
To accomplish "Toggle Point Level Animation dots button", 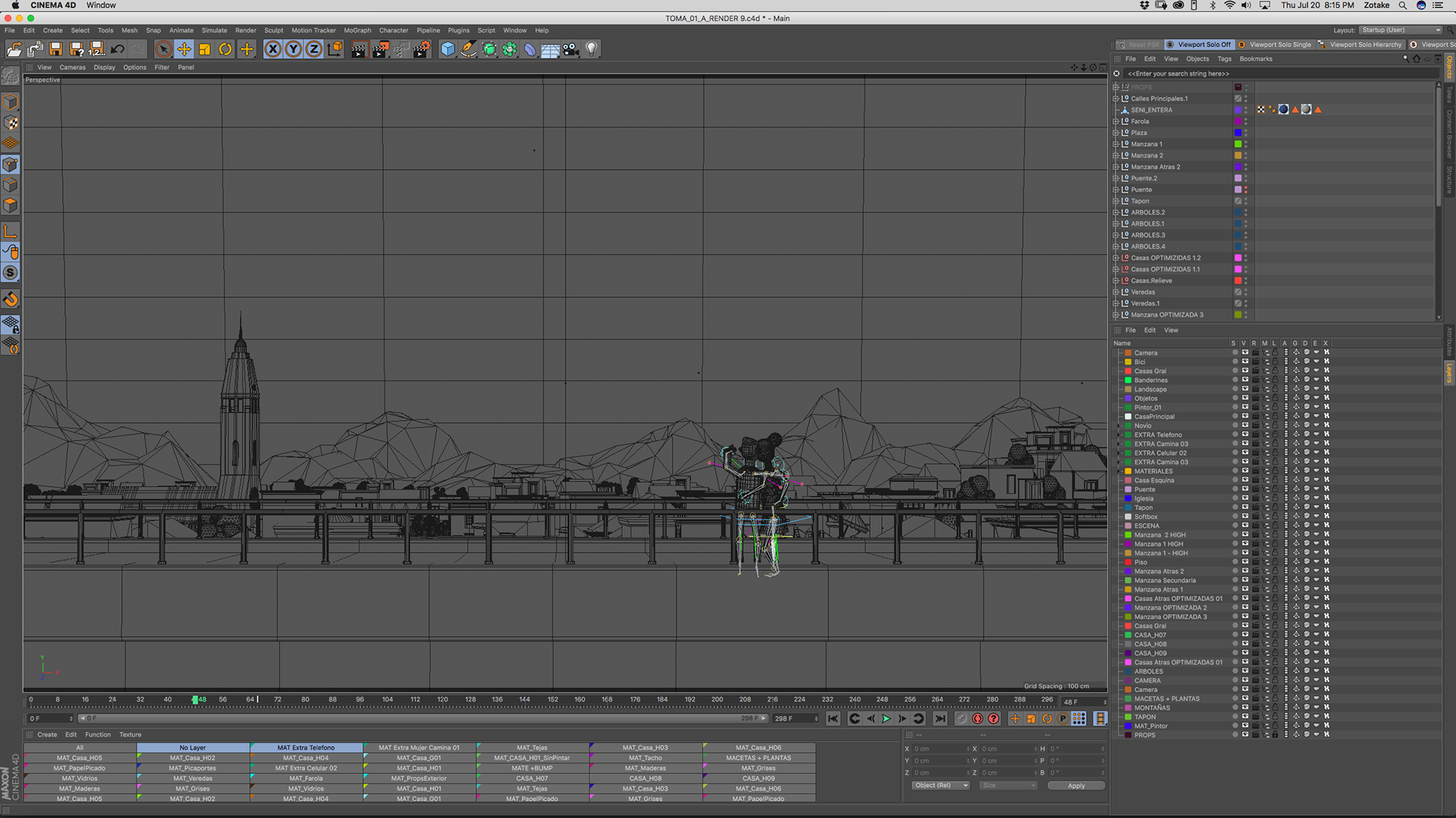I will pyautogui.click(x=1078, y=719).
